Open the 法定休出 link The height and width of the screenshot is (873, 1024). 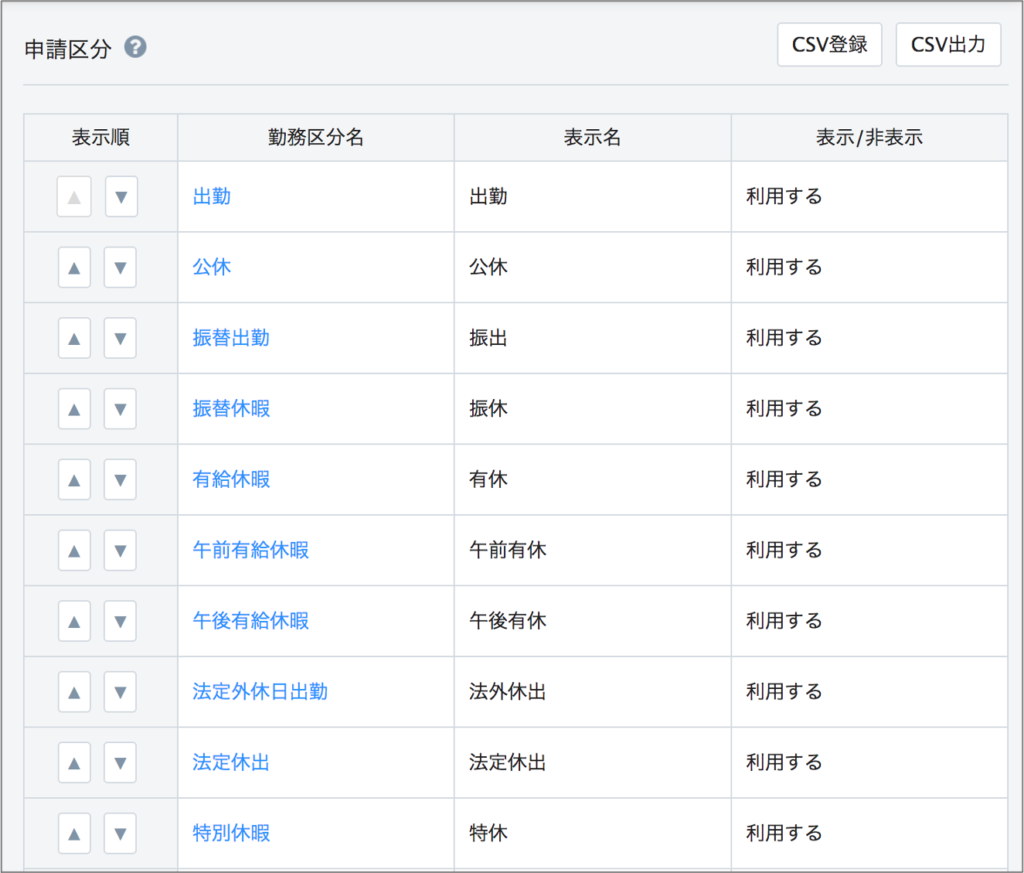tap(231, 763)
